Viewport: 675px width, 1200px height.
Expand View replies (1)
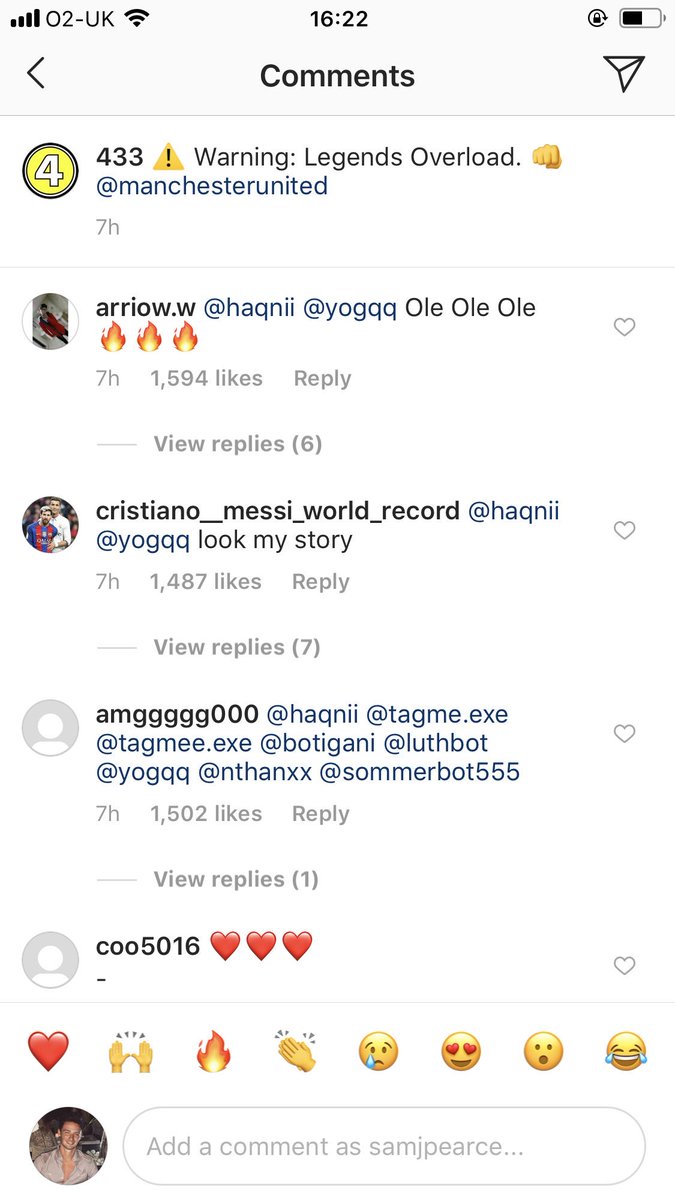pyautogui.click(x=236, y=879)
